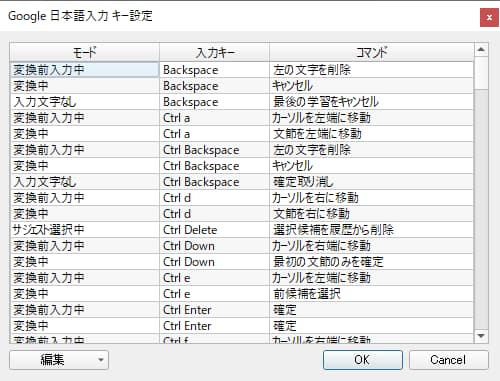This screenshot has height=381, width=500.
Task: Select the 左の文字を削除 cell in Backspace row
Action: tap(371, 70)
